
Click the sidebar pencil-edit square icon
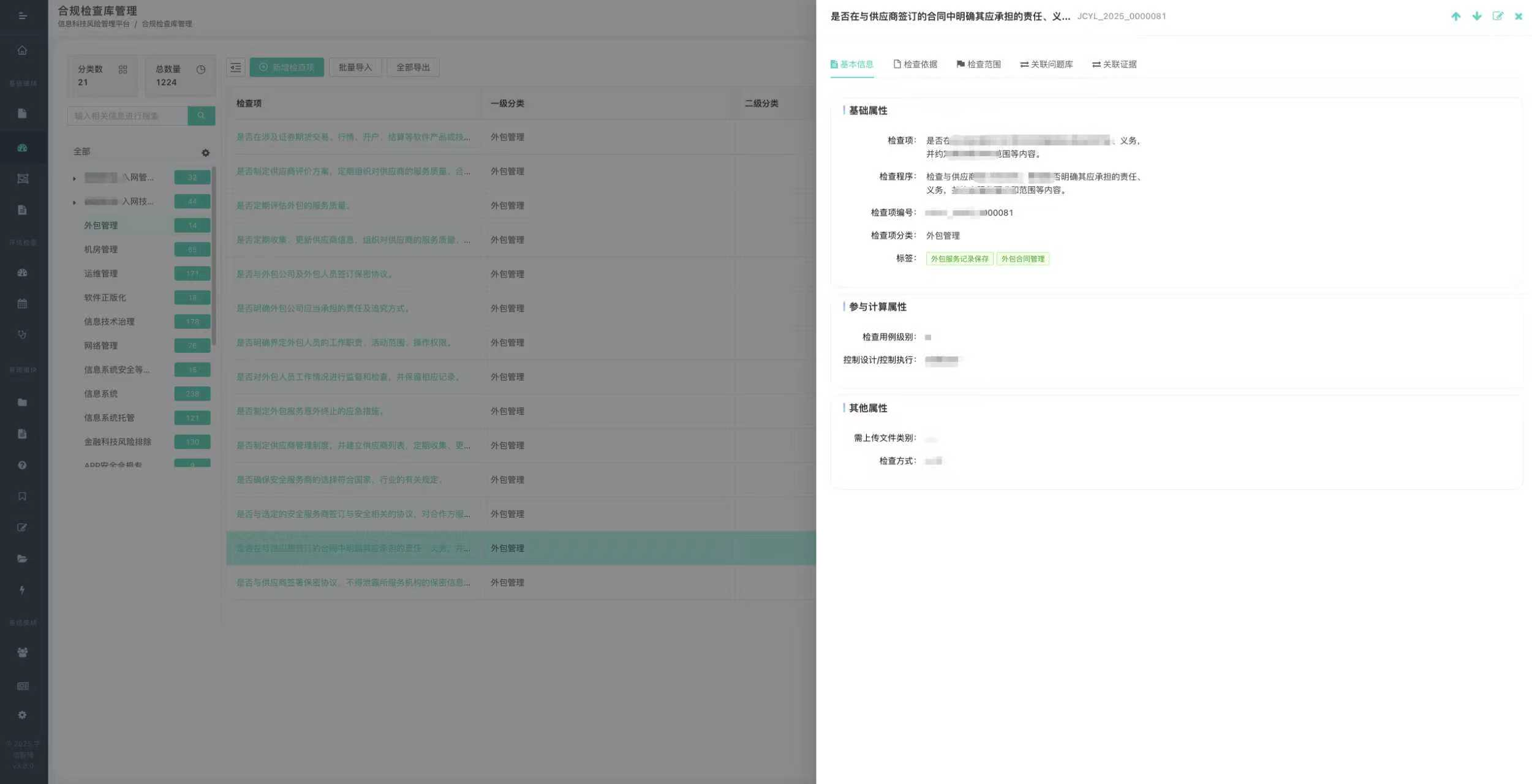(x=22, y=527)
